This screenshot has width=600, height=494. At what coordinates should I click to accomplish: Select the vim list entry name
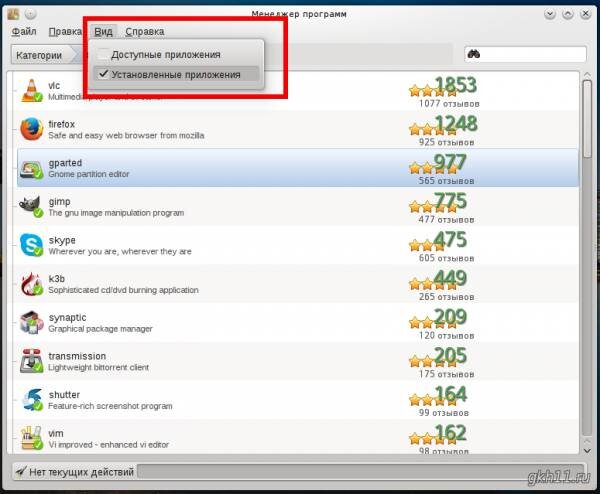[56, 434]
